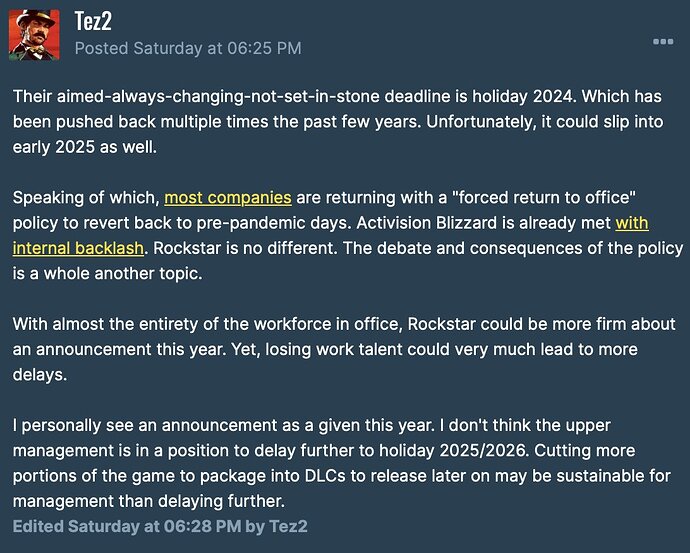Follow the 'most companies' hyperlink

point(228,197)
